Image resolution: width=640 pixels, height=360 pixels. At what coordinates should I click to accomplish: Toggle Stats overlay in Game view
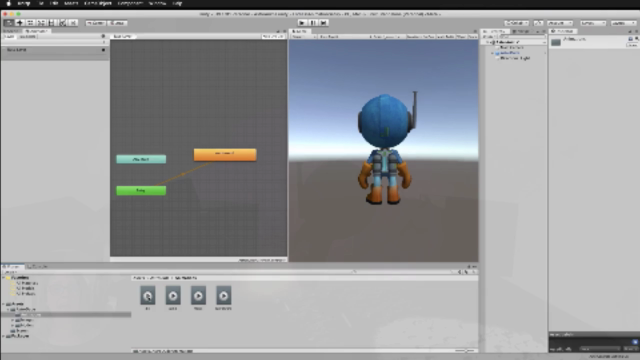click(x=461, y=37)
